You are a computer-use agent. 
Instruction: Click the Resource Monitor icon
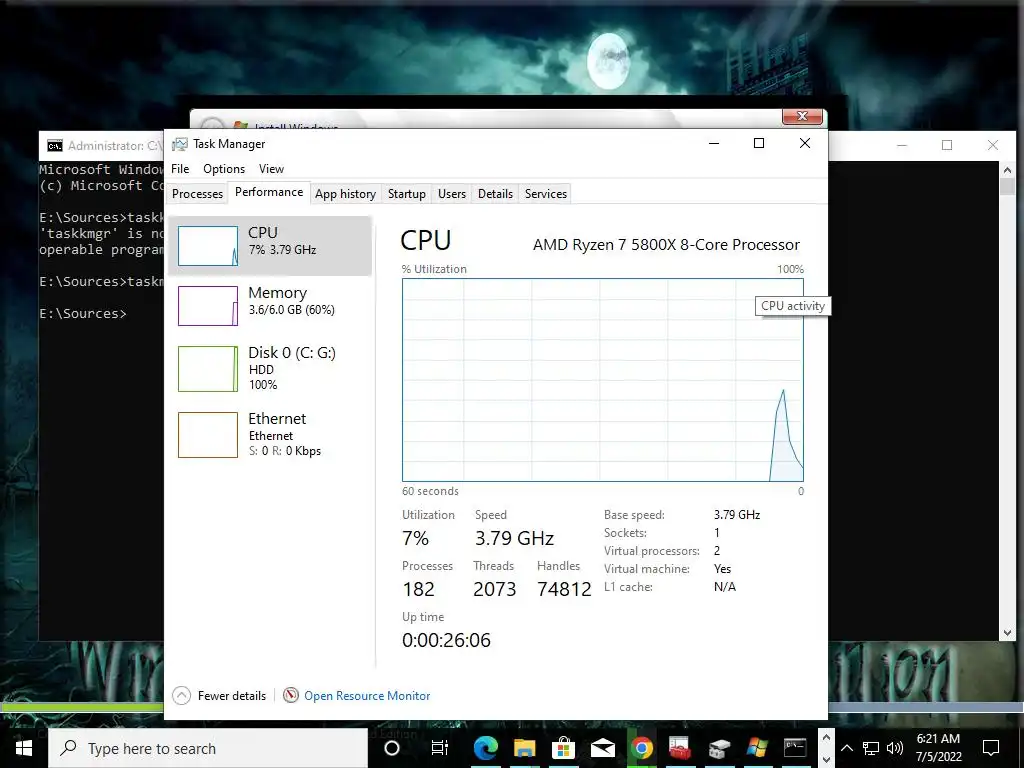point(291,696)
